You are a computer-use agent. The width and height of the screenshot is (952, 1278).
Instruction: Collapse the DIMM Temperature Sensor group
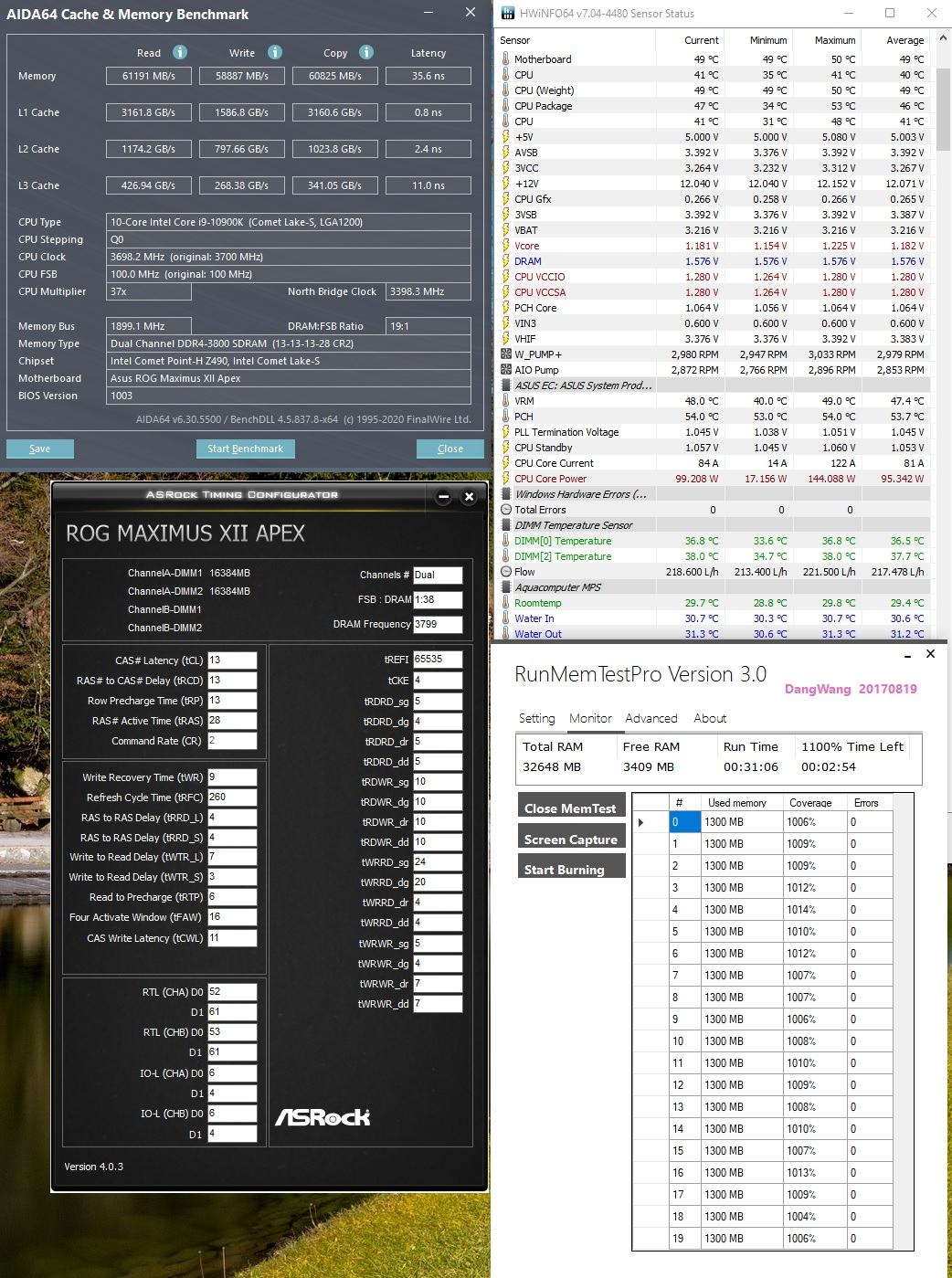click(506, 525)
